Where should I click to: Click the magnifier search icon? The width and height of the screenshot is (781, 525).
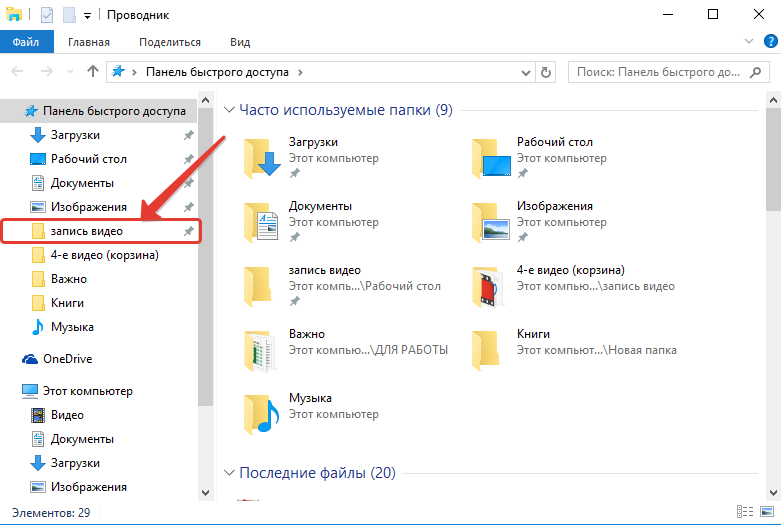click(755, 72)
